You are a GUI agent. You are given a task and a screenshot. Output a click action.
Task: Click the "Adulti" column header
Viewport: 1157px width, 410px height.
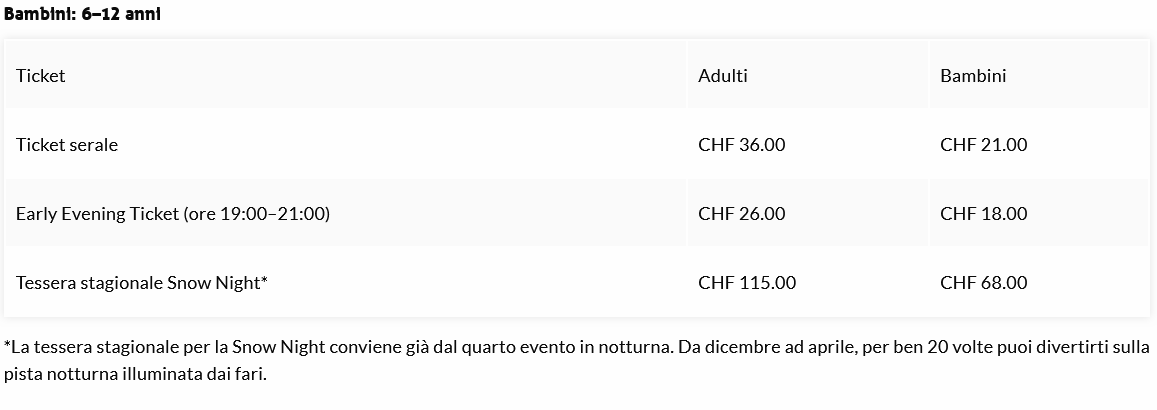(x=722, y=76)
